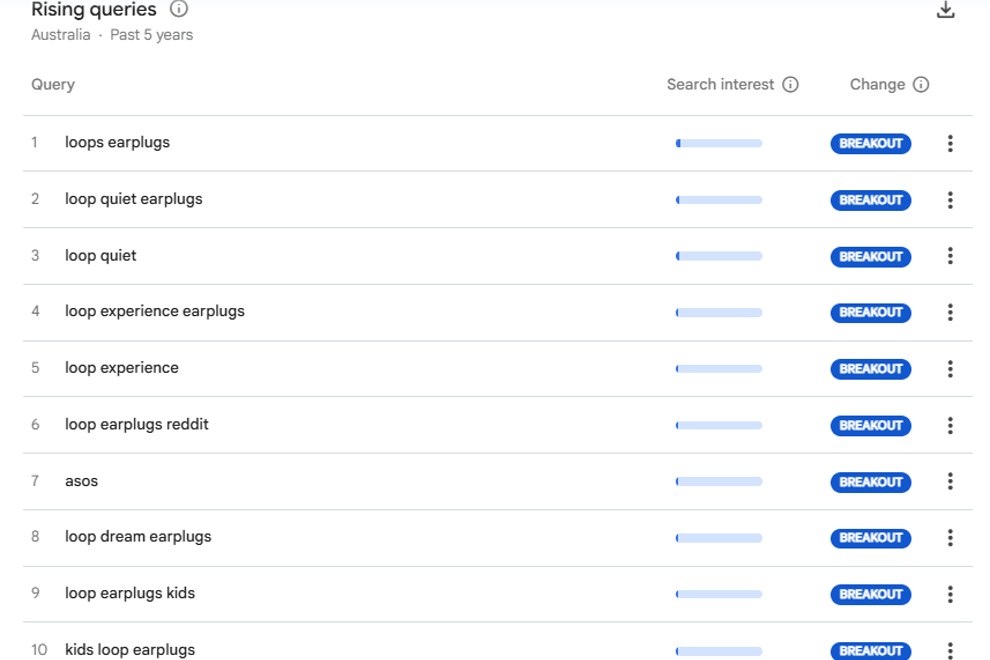Select the loop quiet earplugs query
This screenshot has width=990, height=660.
click(134, 199)
